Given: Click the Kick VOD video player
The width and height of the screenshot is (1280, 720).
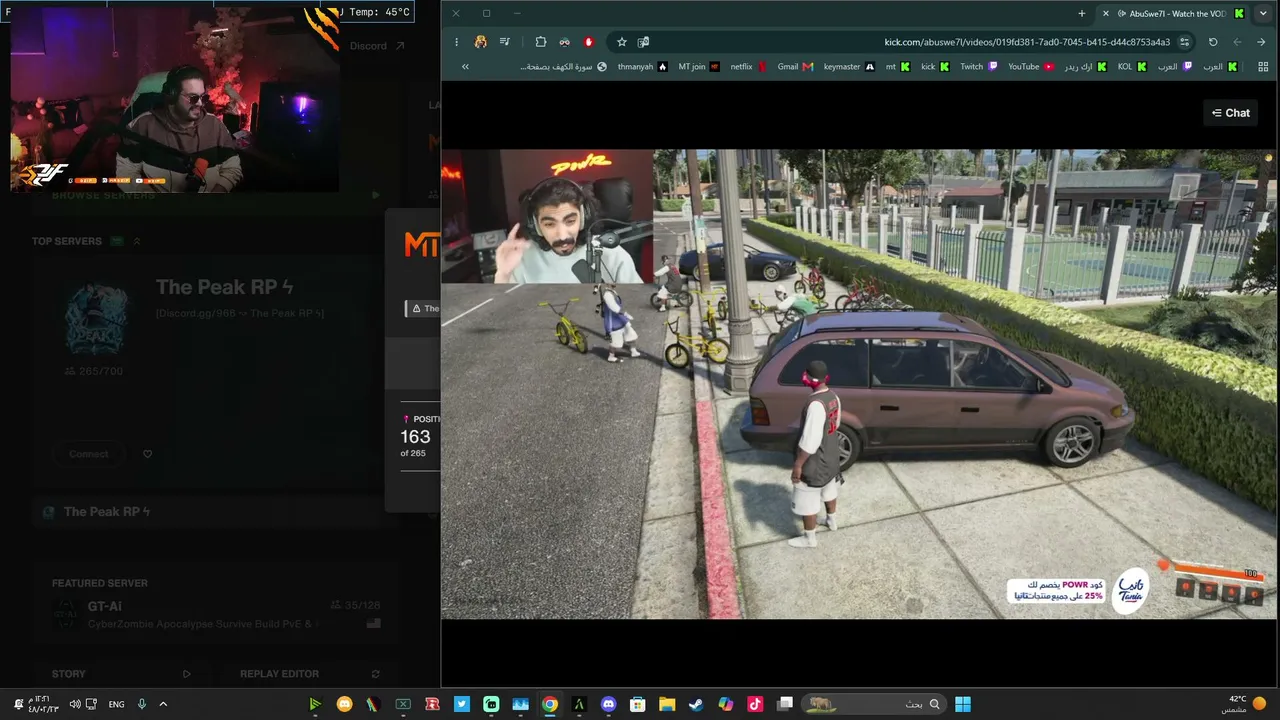Looking at the screenshot, I should (x=860, y=384).
